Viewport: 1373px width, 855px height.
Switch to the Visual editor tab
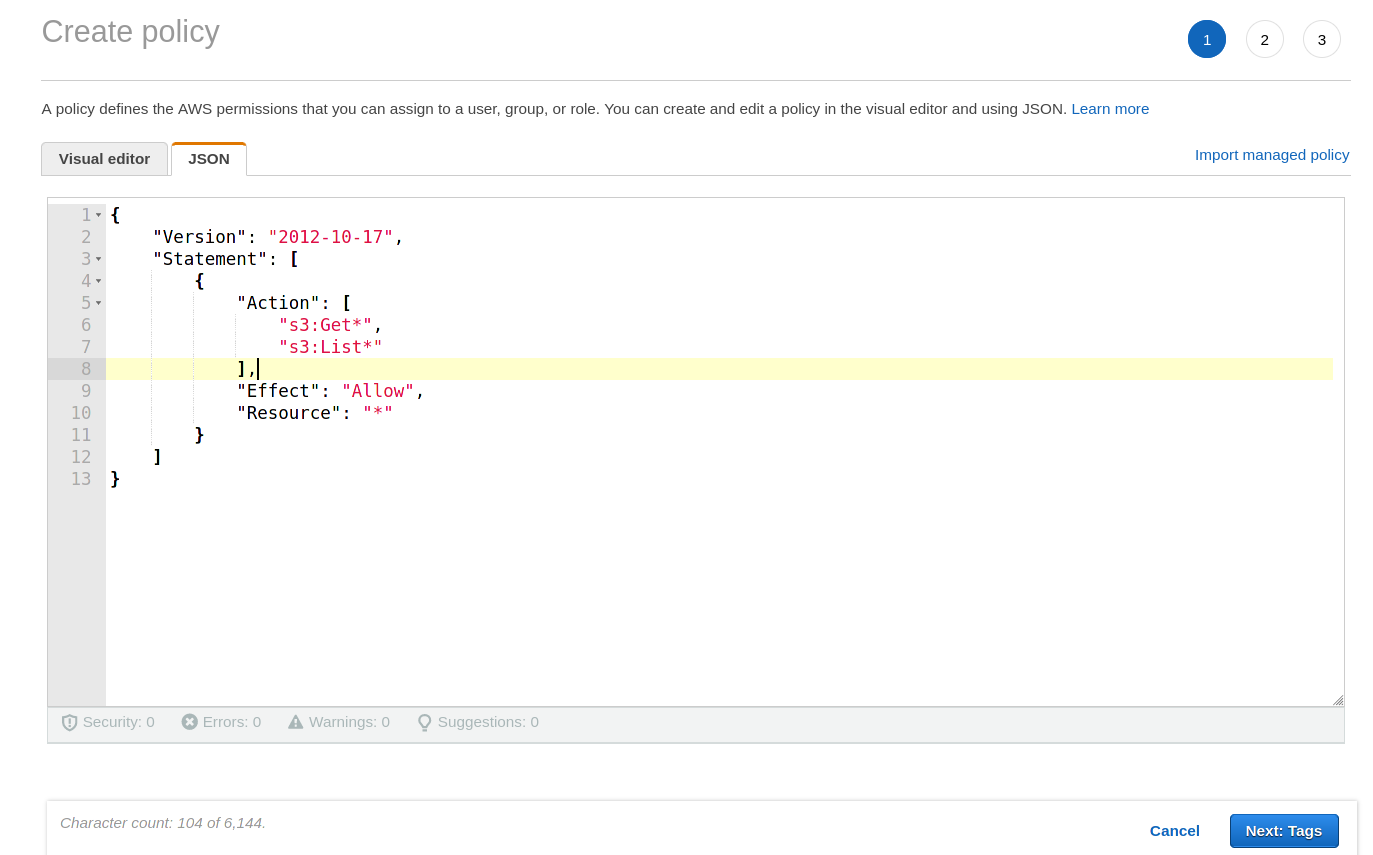104,158
